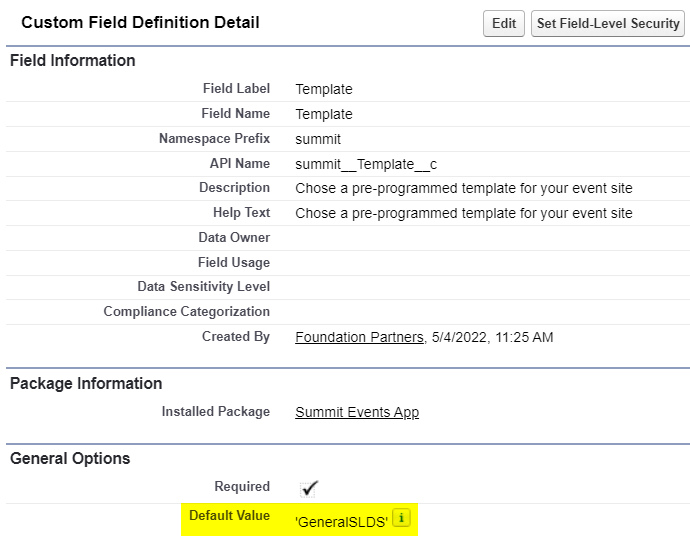Click the Custom Field Definition Detail title

140,22
